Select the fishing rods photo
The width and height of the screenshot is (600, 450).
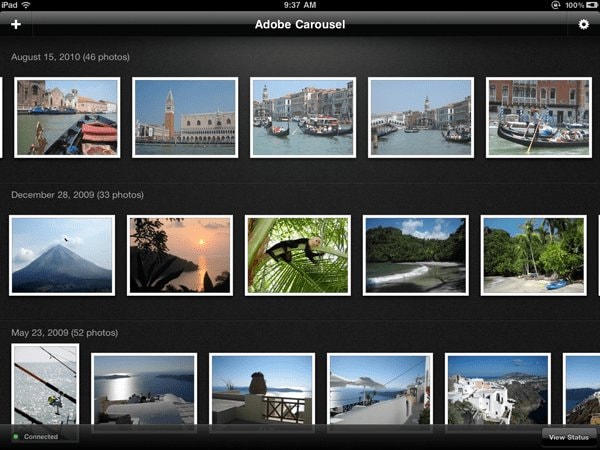(45, 386)
